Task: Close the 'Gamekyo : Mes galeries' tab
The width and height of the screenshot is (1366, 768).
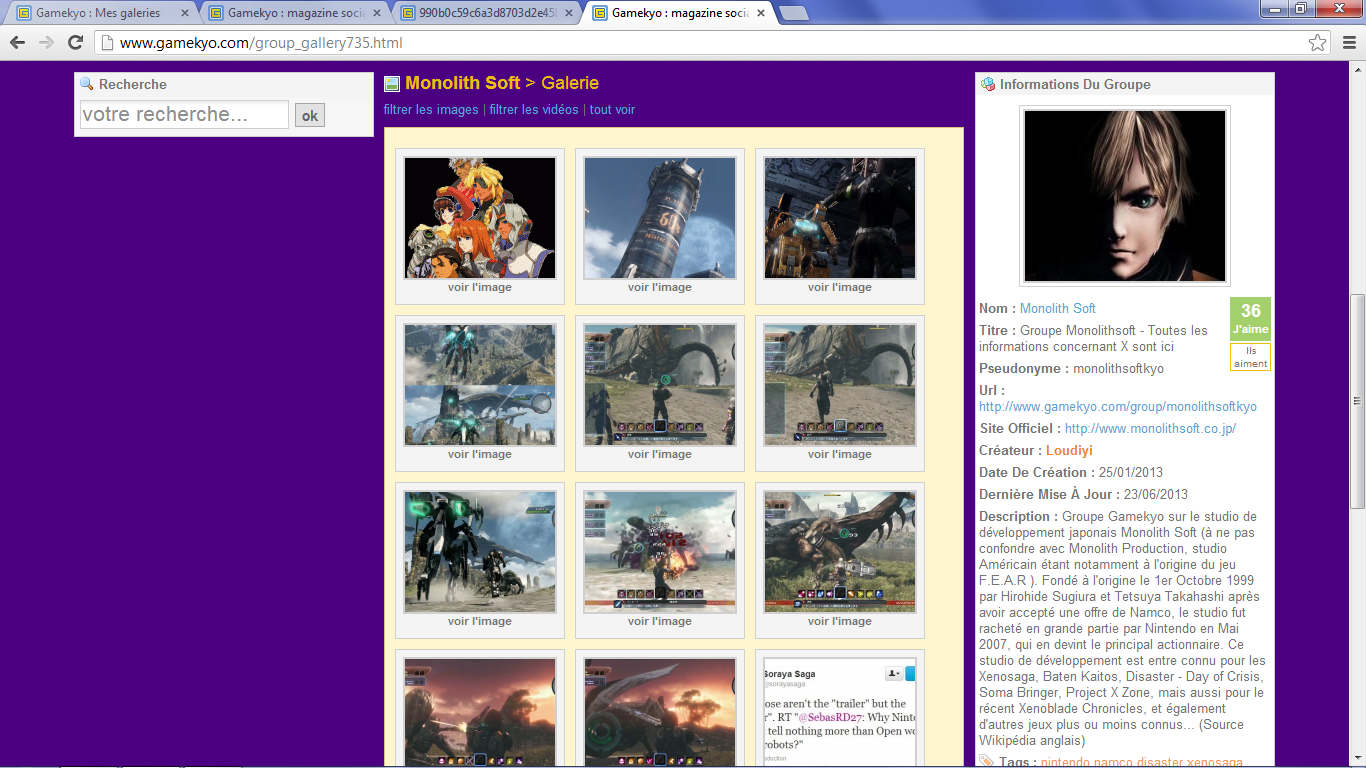Action: [184, 13]
